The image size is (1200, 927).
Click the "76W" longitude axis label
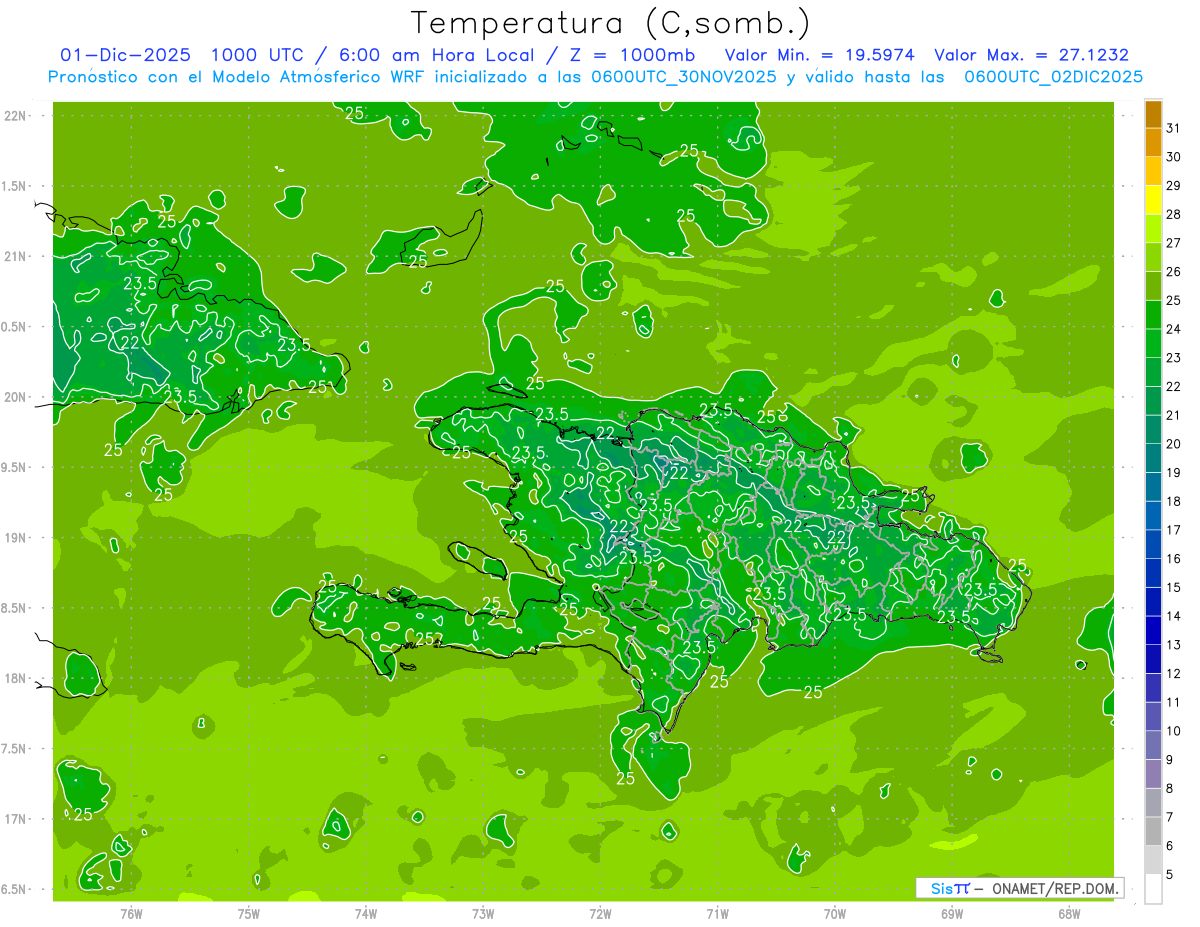click(131, 913)
